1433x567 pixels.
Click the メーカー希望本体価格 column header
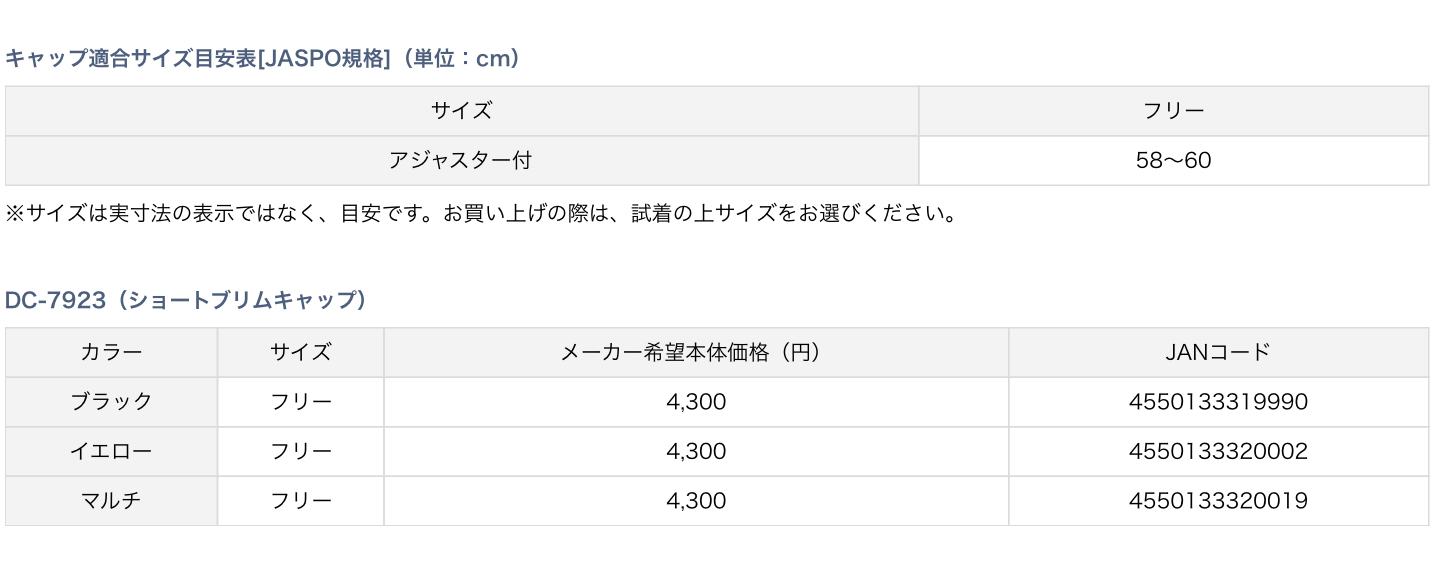(695, 352)
